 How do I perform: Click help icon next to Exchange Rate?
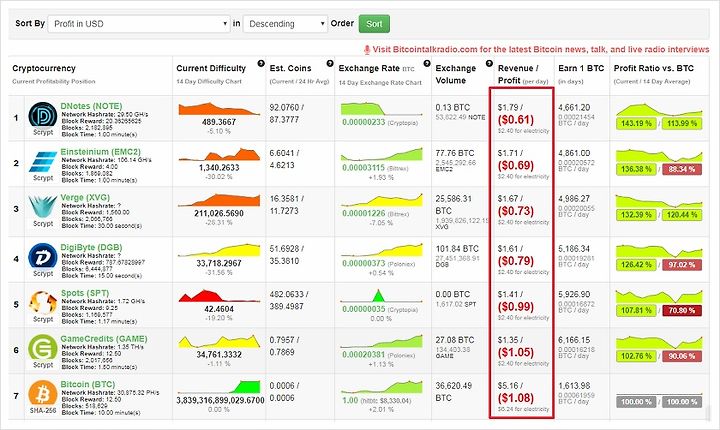point(427,63)
